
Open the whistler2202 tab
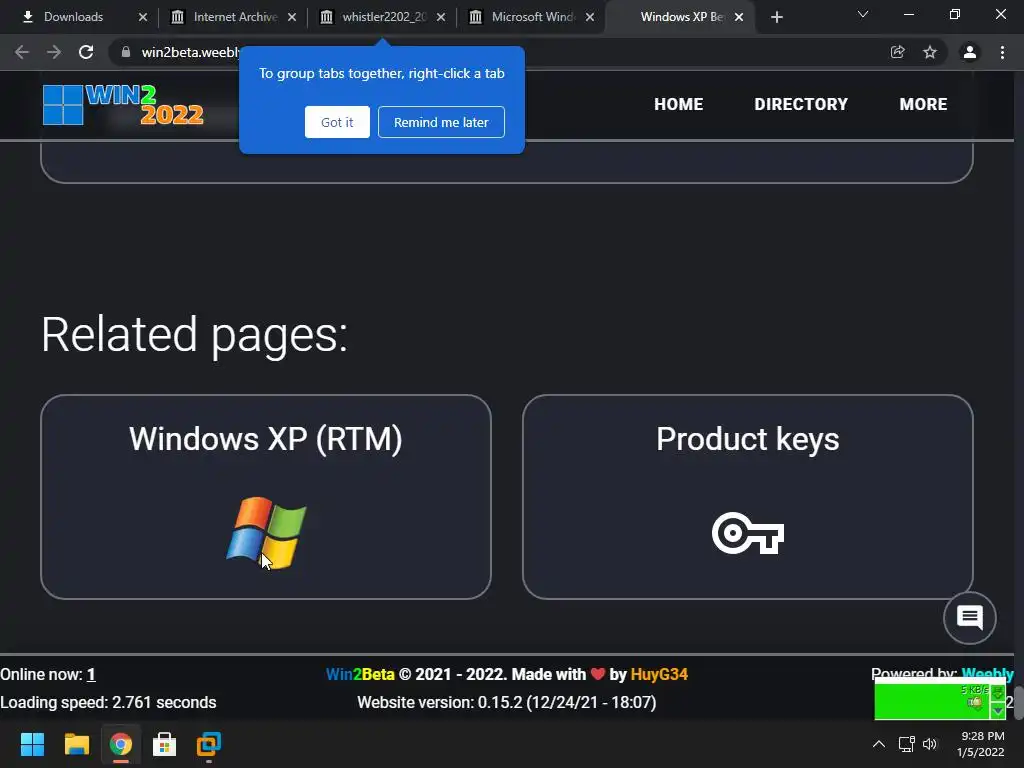click(x=383, y=17)
